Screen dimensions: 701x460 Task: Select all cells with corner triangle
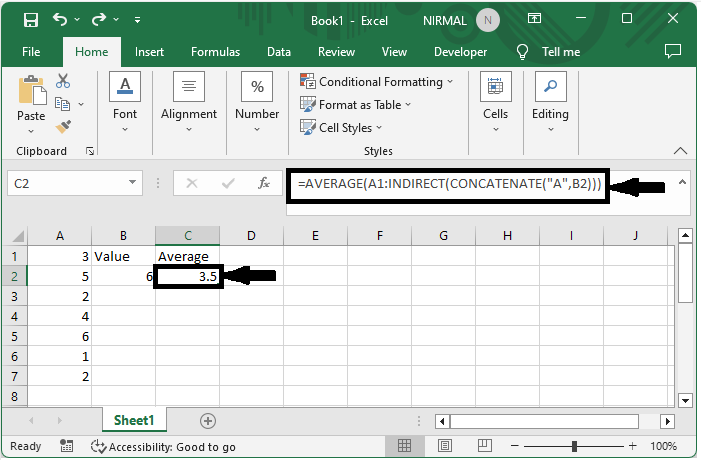[18, 236]
